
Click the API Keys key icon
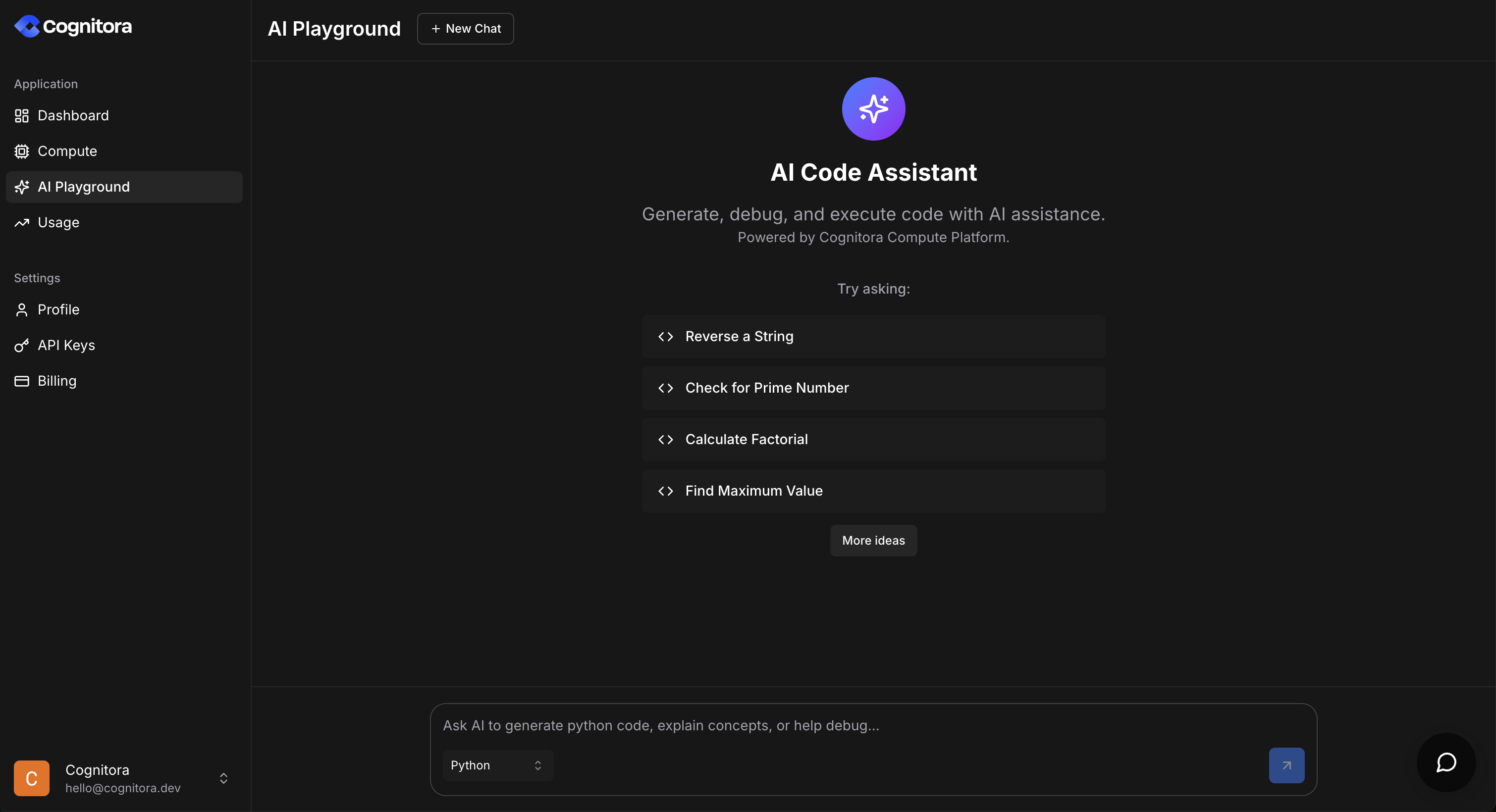(x=21, y=346)
